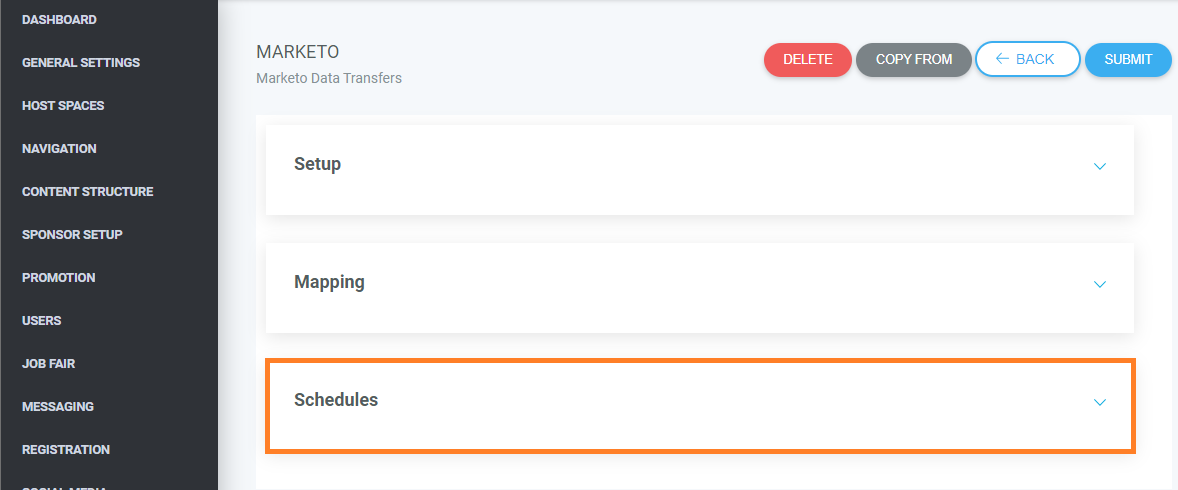
Task: Expand the Schedules section chevron
Action: 1100,402
